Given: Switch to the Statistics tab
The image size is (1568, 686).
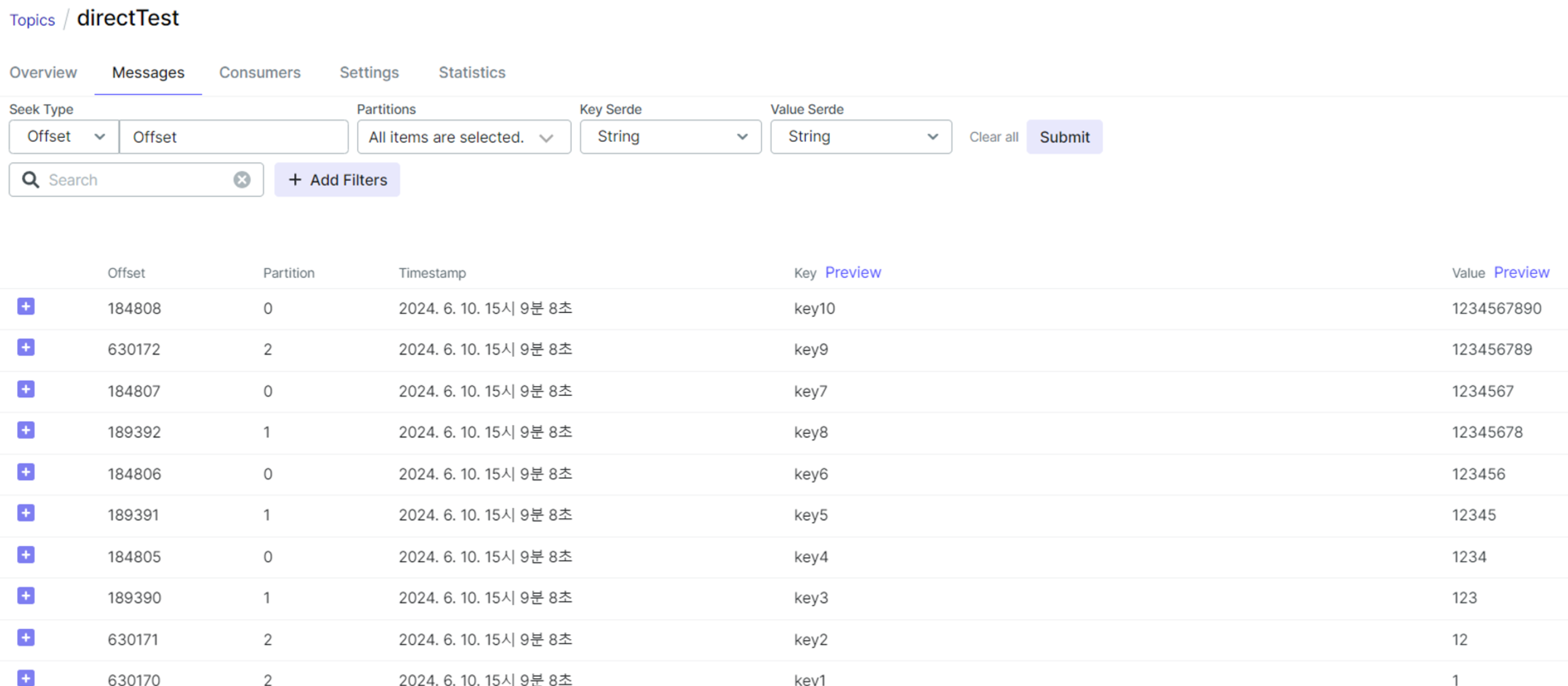Looking at the screenshot, I should (x=472, y=72).
